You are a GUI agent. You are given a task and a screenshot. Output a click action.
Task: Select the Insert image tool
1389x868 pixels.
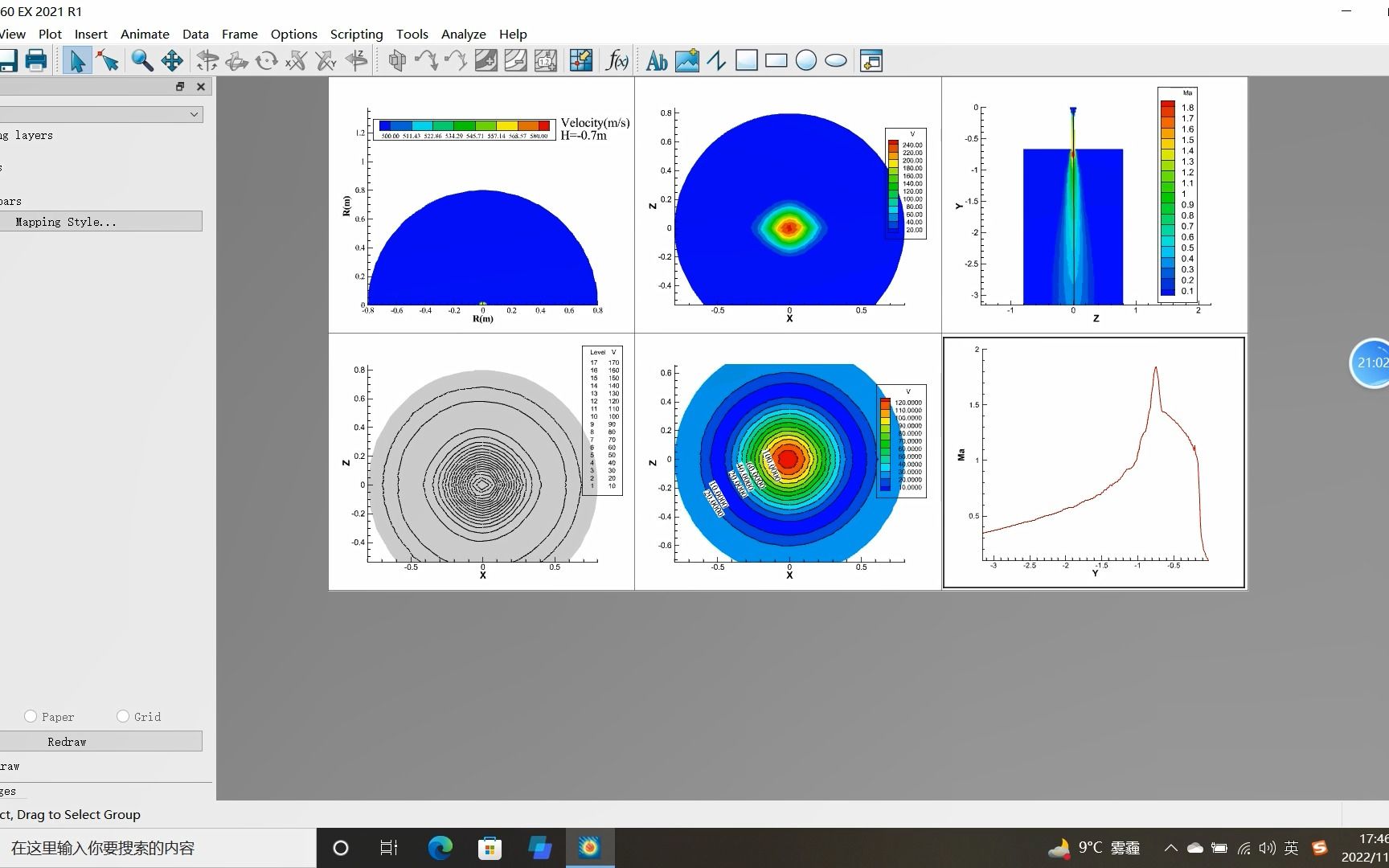[686, 61]
